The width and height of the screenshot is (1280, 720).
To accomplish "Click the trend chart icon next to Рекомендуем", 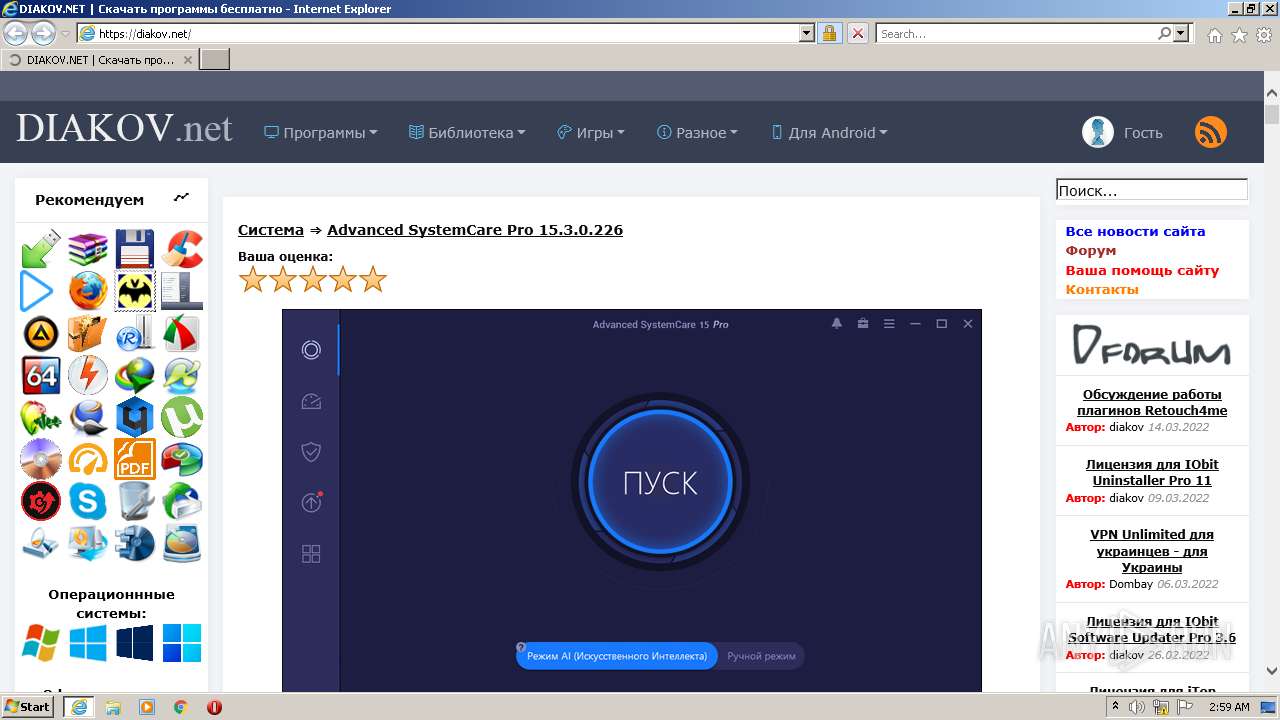I will point(181,198).
